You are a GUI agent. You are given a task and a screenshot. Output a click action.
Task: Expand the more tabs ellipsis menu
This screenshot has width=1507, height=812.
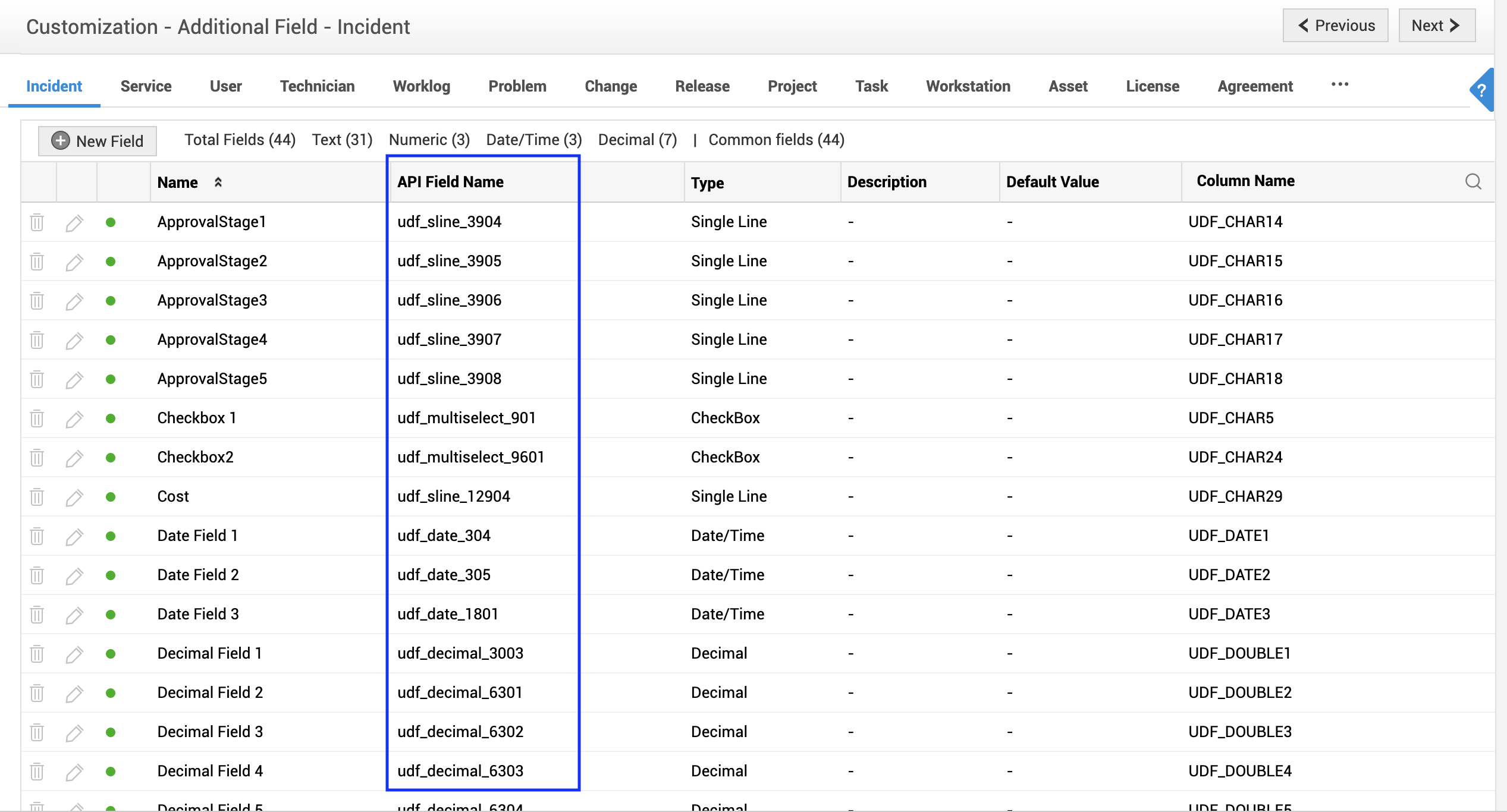[1339, 84]
